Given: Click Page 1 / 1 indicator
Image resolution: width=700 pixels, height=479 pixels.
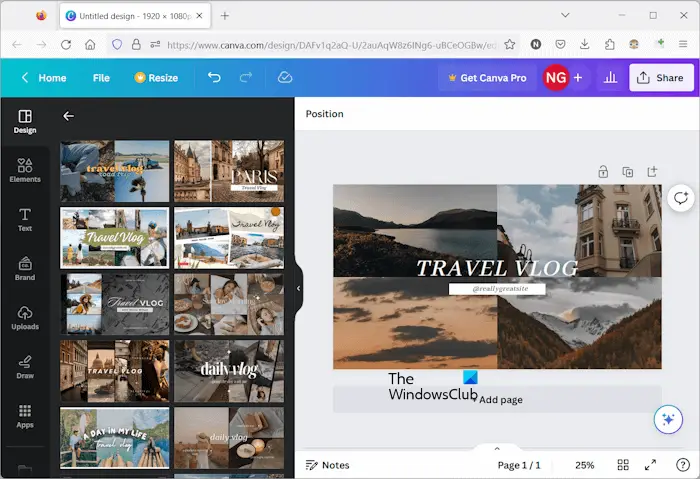Looking at the screenshot, I should tap(519, 465).
